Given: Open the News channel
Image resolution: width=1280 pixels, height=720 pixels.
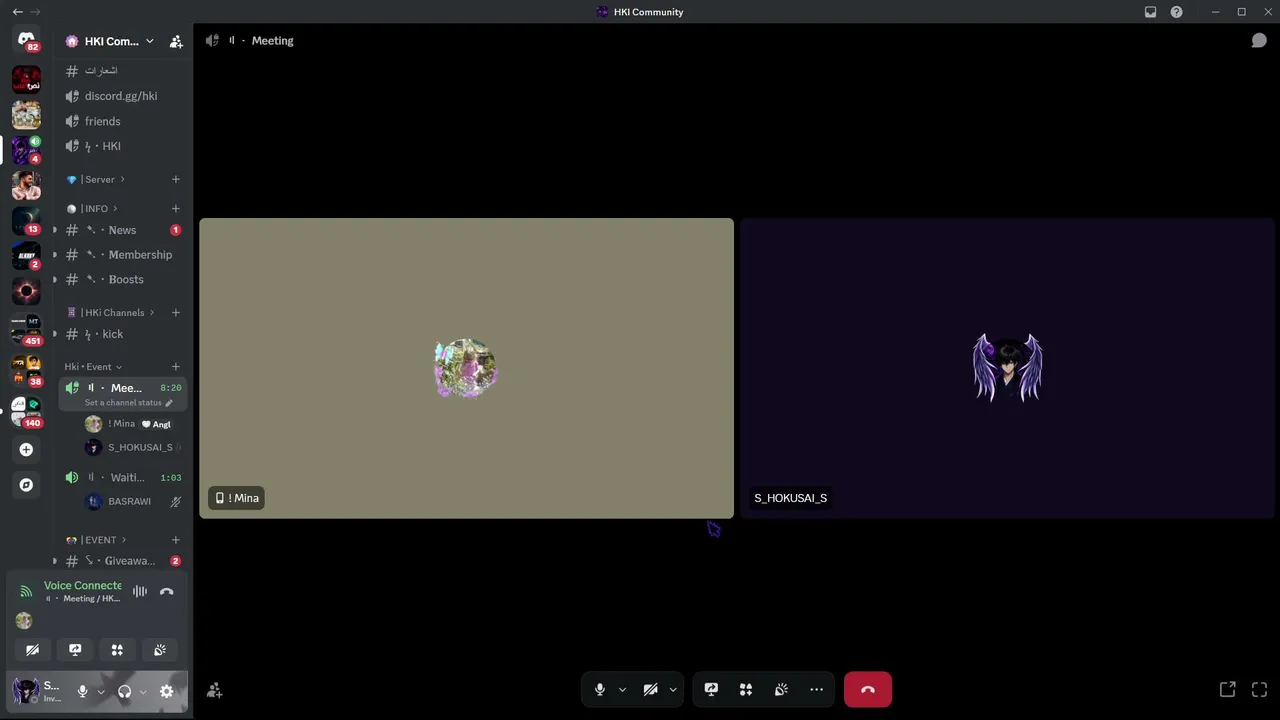Looking at the screenshot, I should click(x=123, y=230).
